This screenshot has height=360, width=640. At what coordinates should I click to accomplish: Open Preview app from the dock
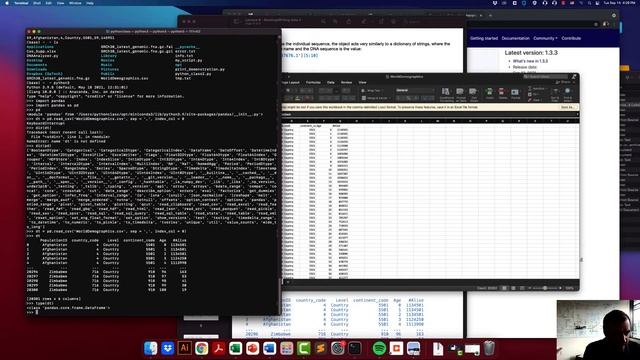(x=413, y=348)
